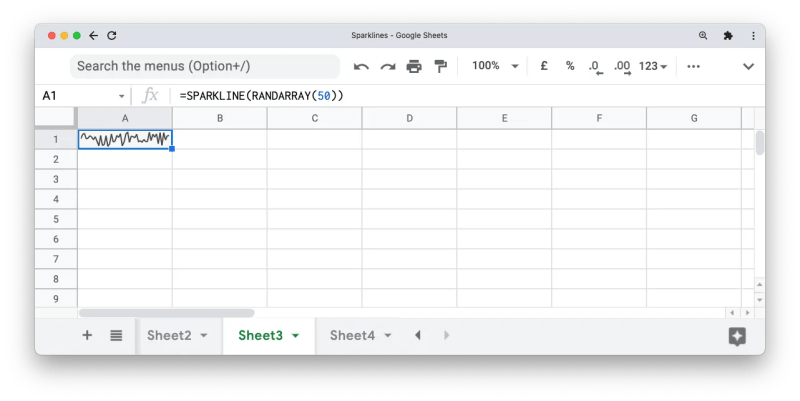Select row 8 header
This screenshot has height=401, width=800.
click(56, 279)
